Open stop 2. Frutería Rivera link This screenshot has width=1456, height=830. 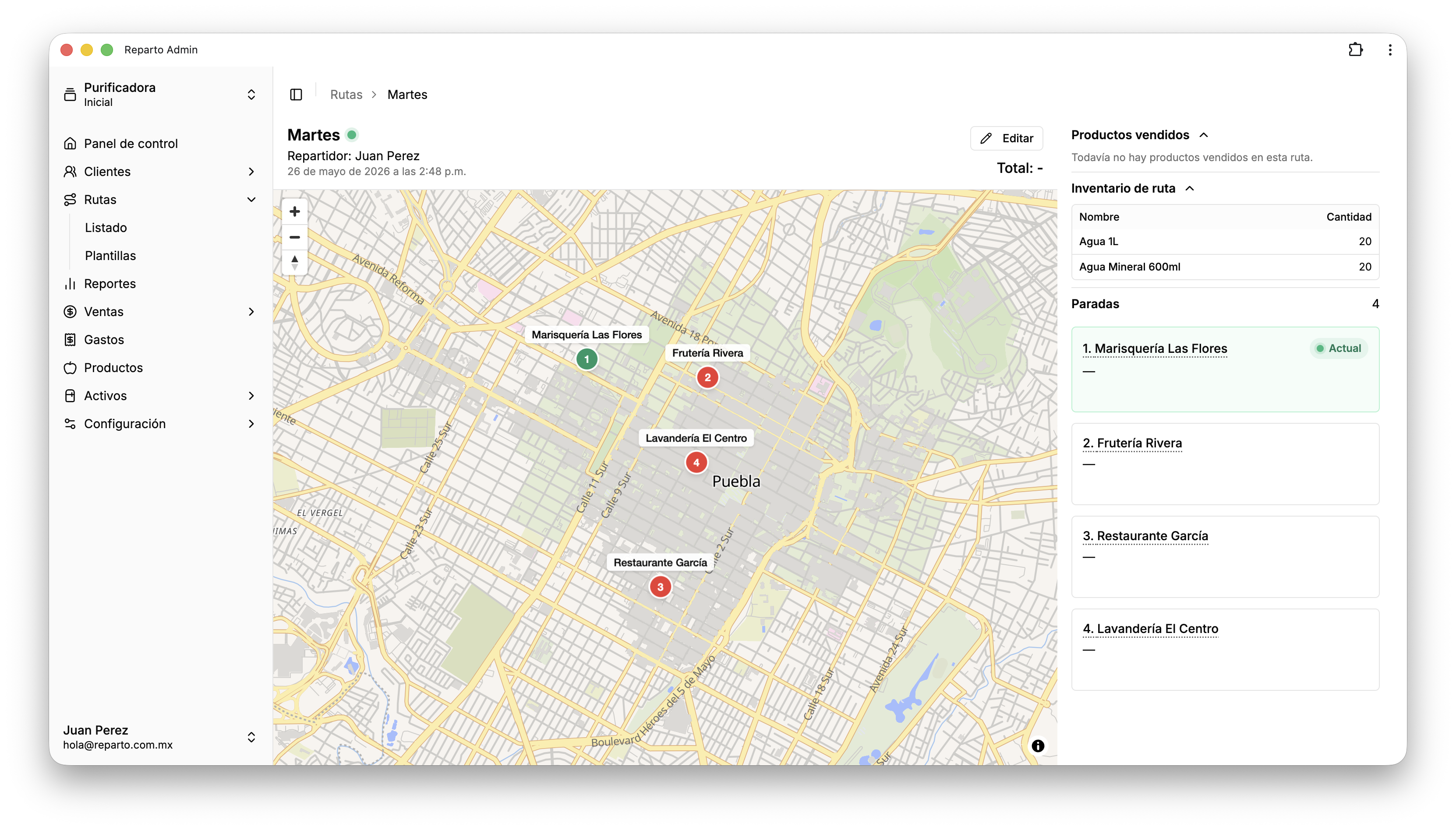tap(1132, 443)
